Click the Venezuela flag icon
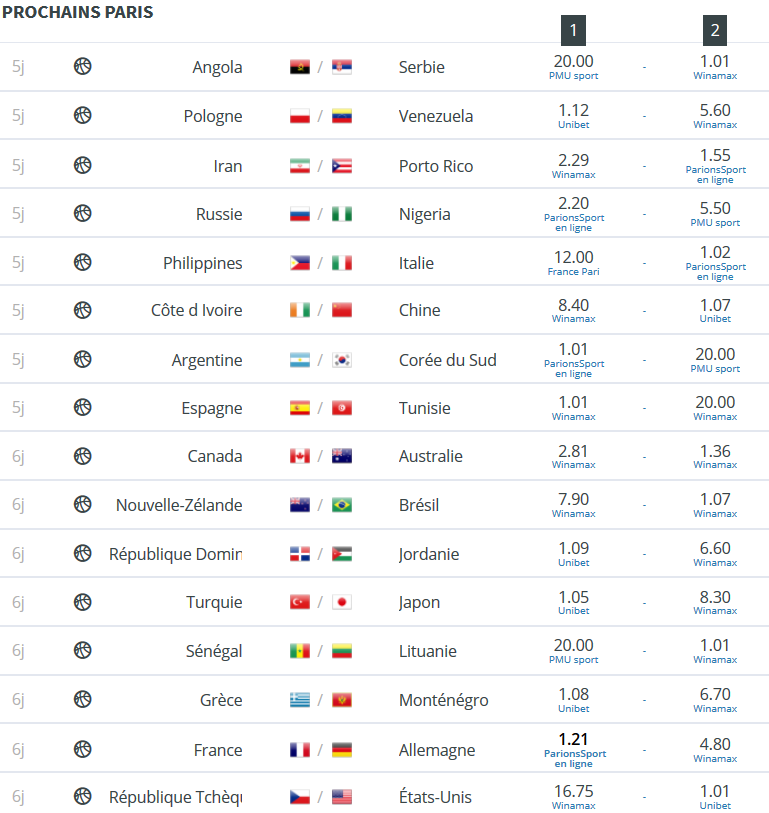The width and height of the screenshot is (769, 813). (342, 116)
